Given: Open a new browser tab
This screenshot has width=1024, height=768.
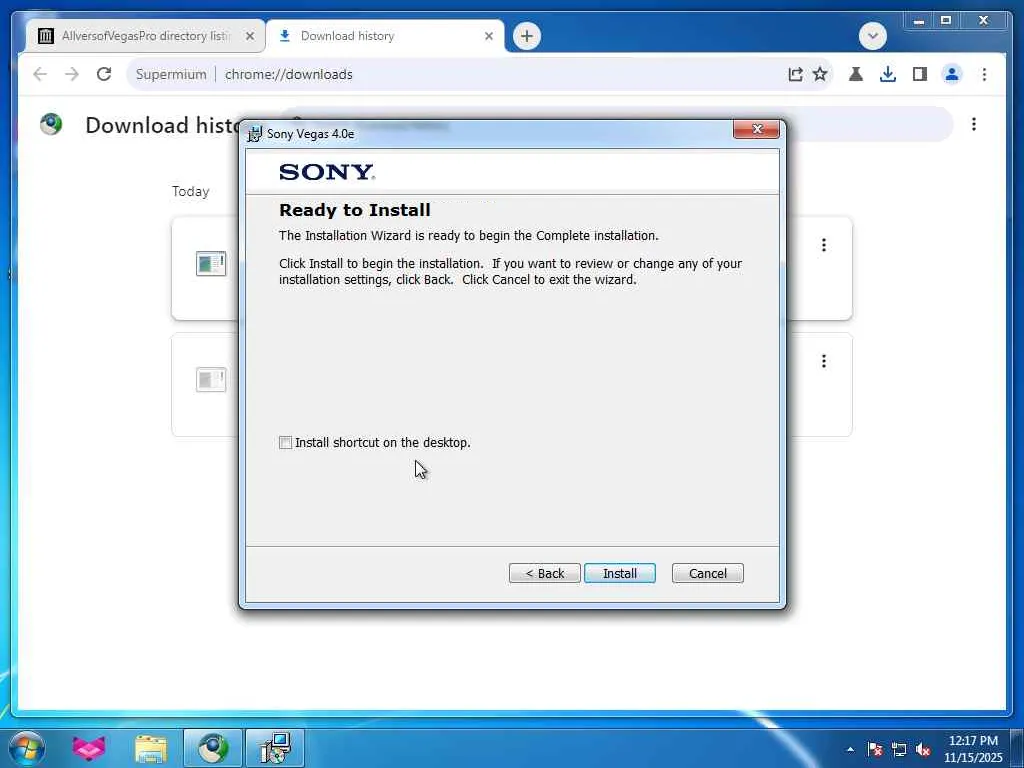Looking at the screenshot, I should [526, 36].
